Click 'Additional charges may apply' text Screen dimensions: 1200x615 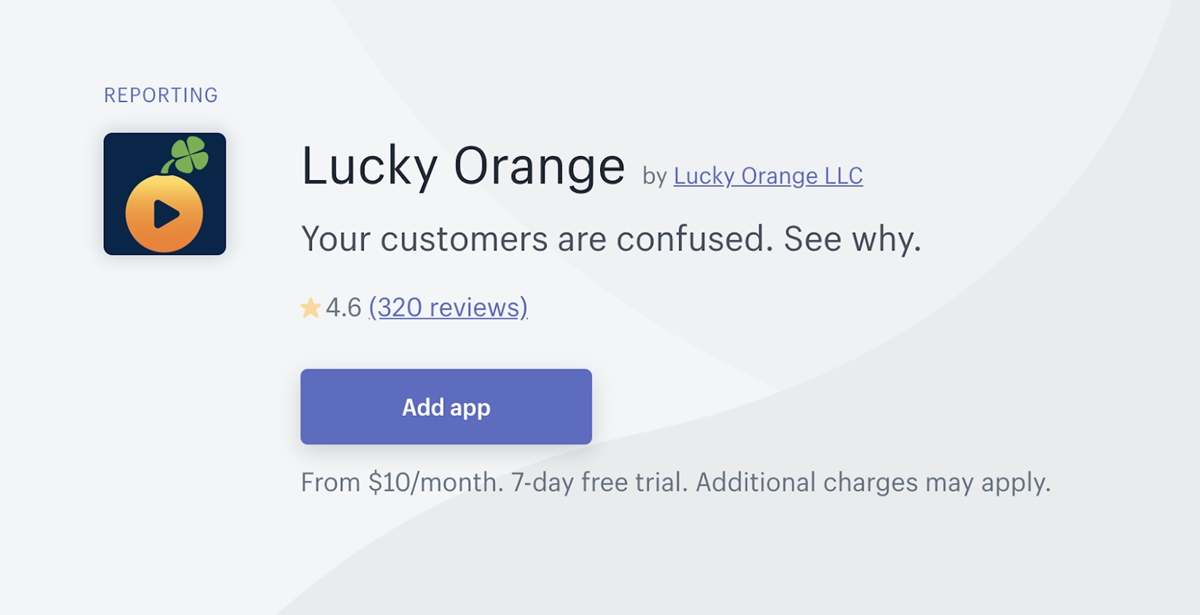pyautogui.click(x=873, y=483)
